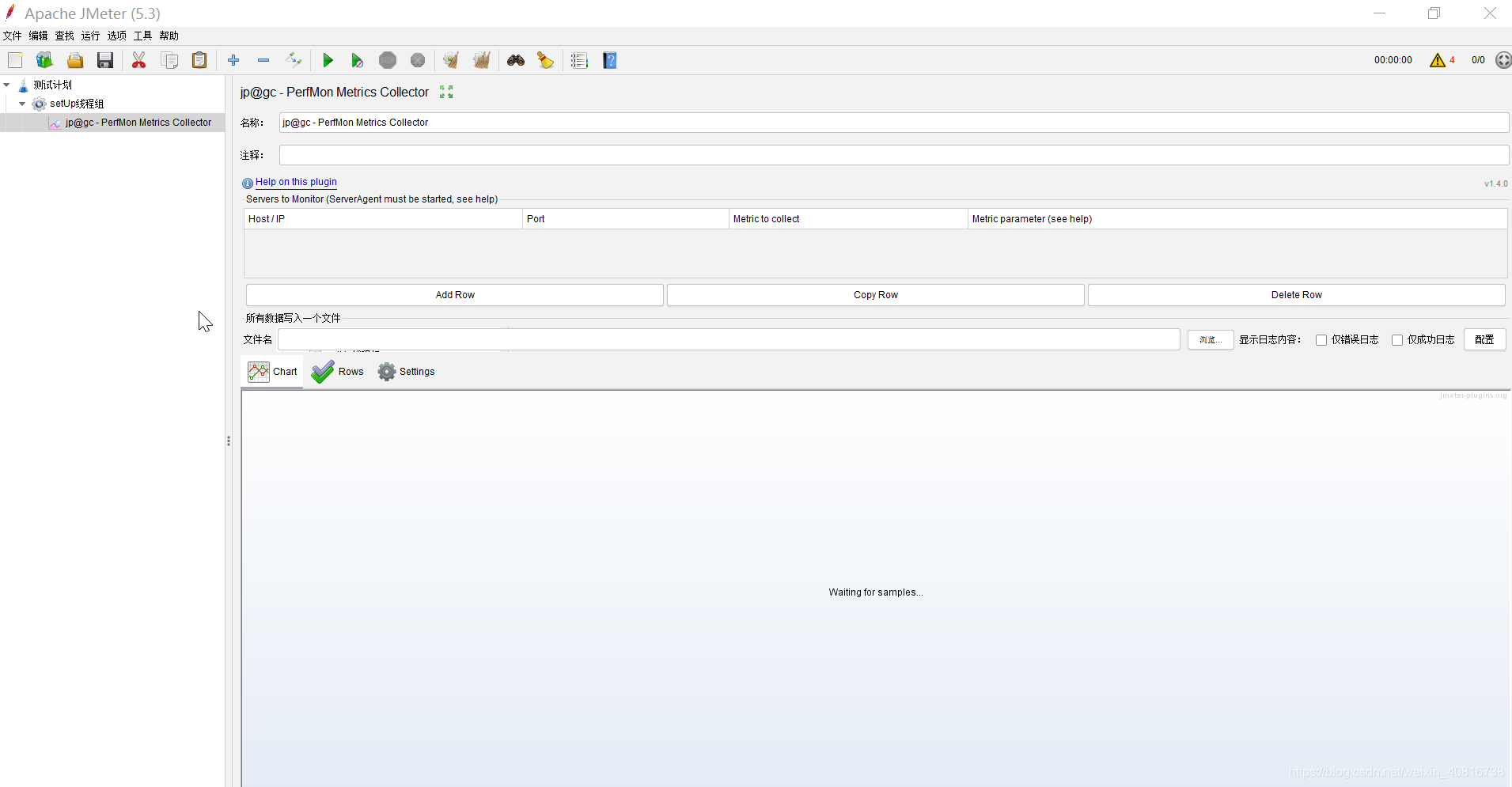
Task: Click the green expand arrows icon beside title
Action: point(446,92)
